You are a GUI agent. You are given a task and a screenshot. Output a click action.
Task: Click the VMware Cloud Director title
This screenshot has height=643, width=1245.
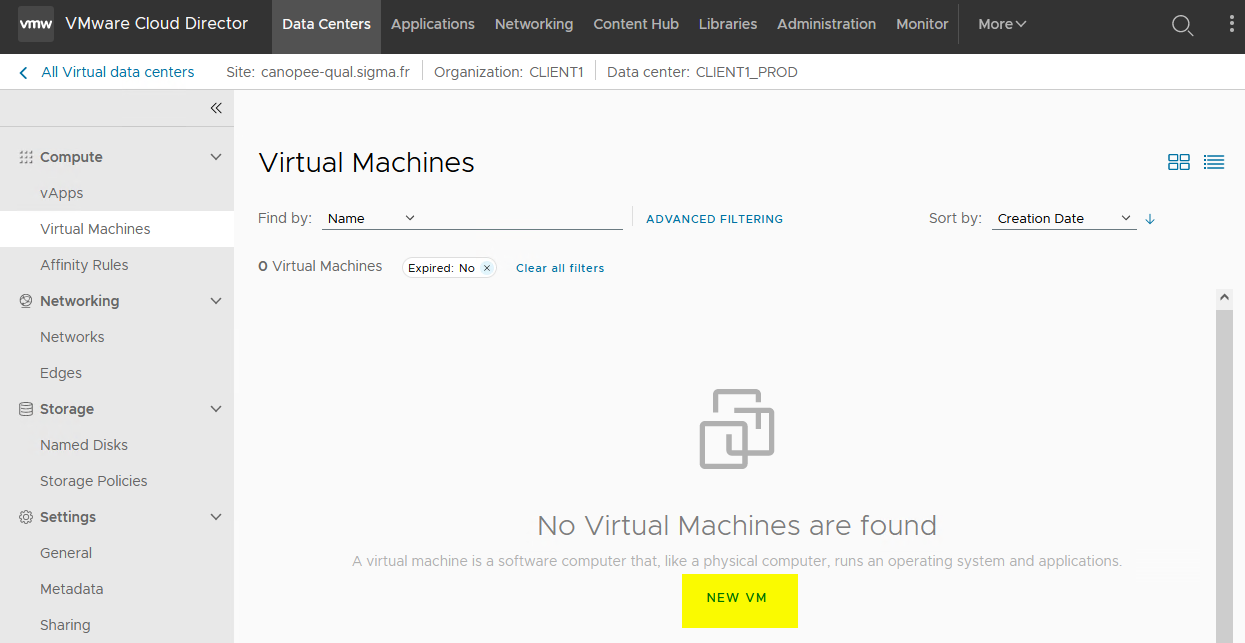pyautogui.click(x=156, y=24)
